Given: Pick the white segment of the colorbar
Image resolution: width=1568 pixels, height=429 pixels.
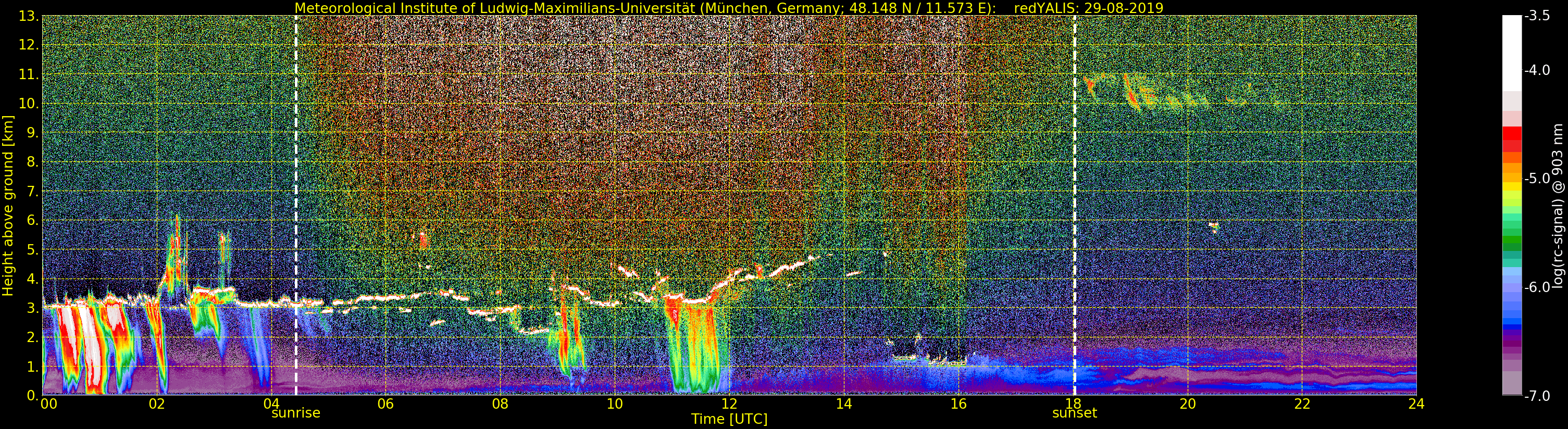Looking at the screenshot, I should [x=1512, y=54].
